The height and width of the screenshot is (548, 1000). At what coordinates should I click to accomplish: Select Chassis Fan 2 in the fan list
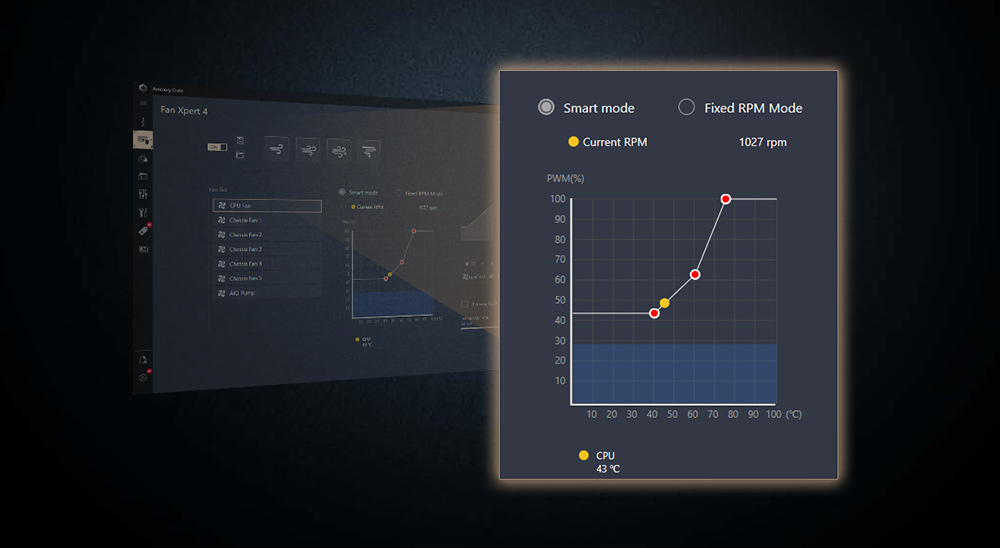(267, 235)
